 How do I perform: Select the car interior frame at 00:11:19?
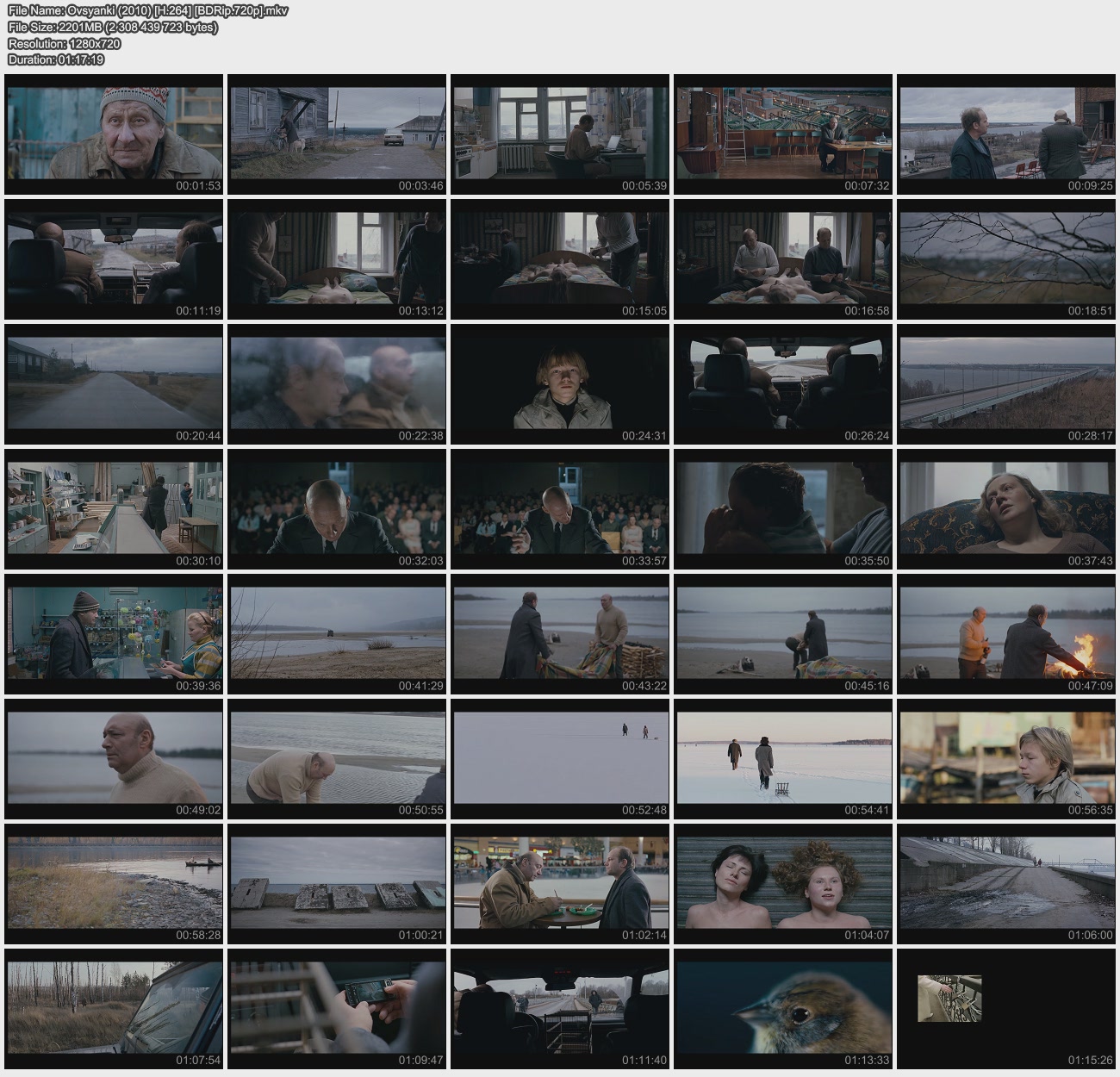pos(114,258)
